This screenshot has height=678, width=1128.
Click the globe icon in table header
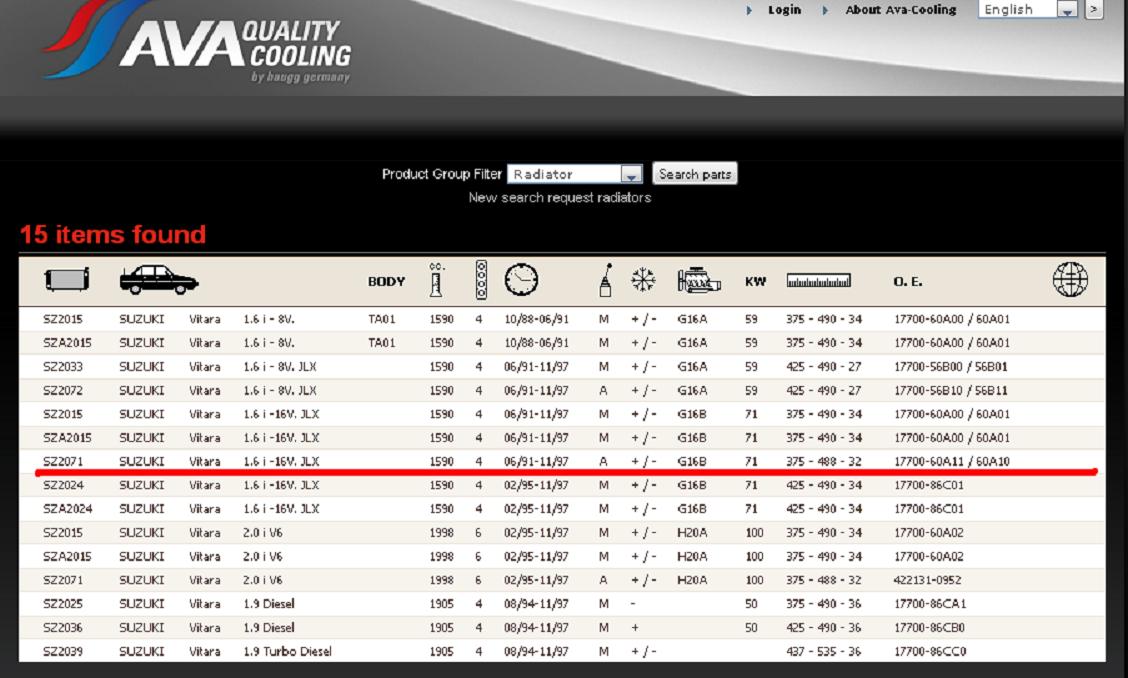coord(1070,280)
